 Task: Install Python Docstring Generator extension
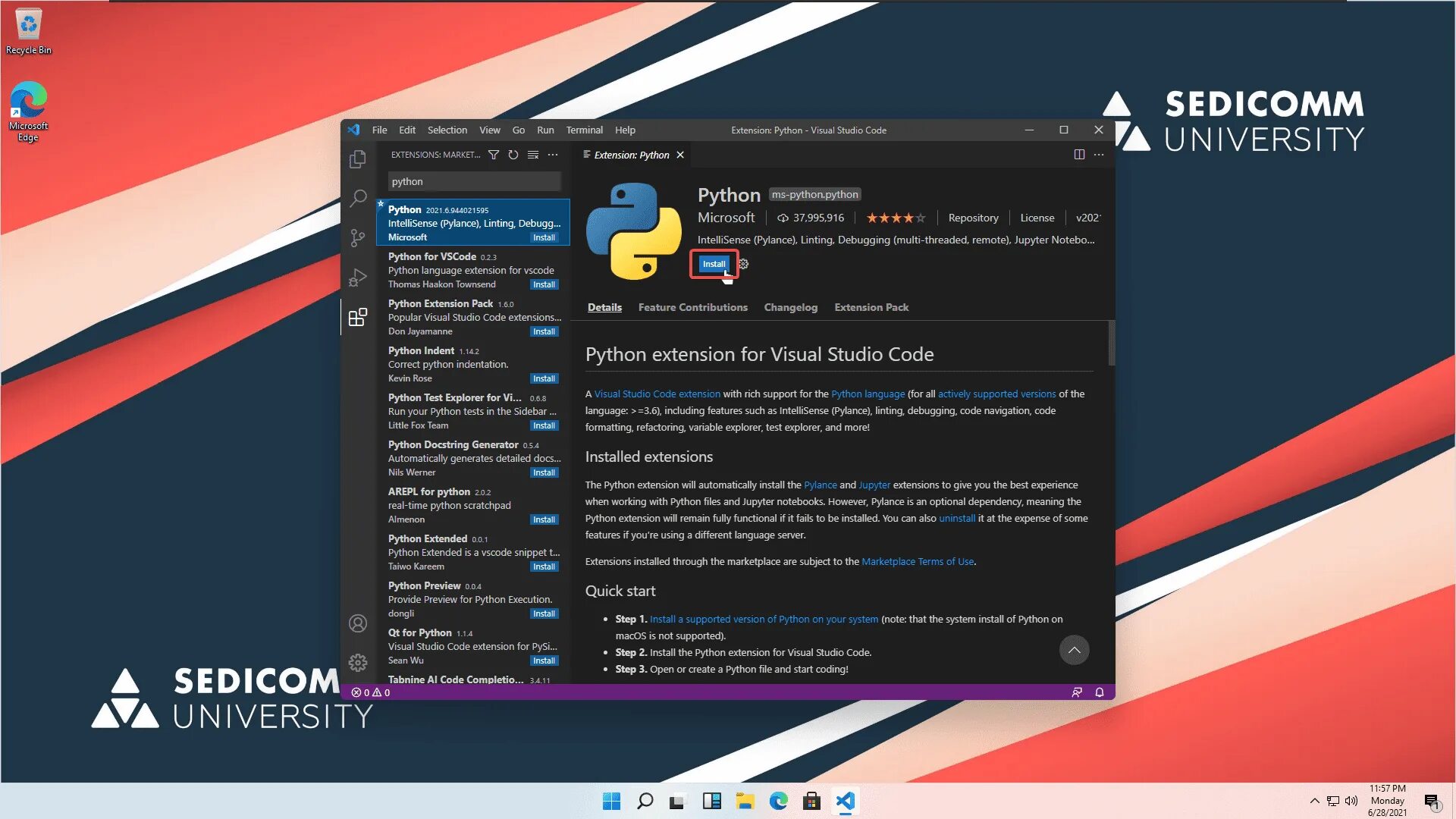point(544,472)
